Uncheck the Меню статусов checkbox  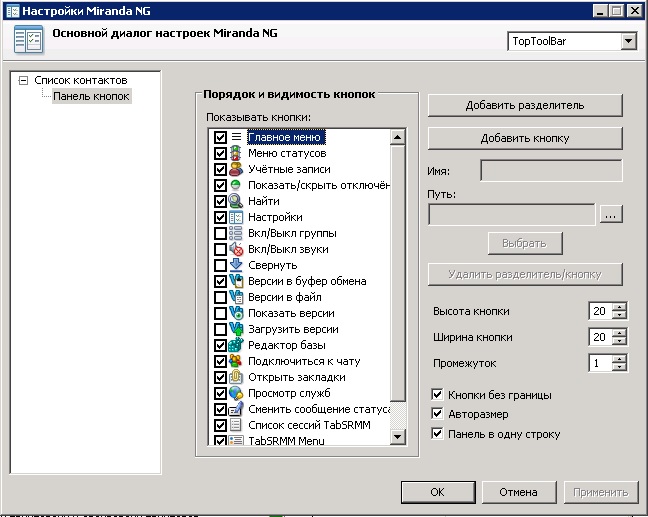220,153
